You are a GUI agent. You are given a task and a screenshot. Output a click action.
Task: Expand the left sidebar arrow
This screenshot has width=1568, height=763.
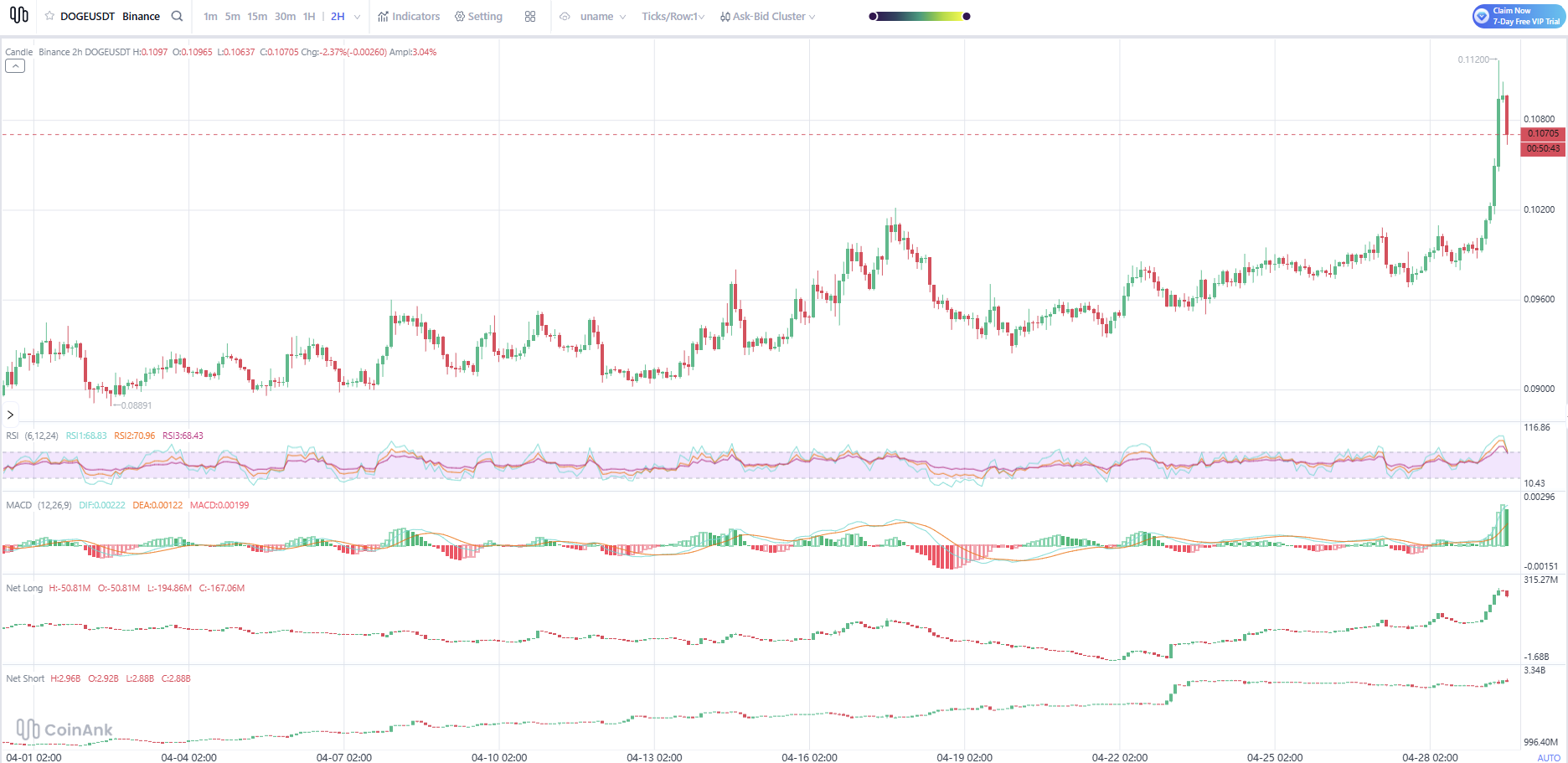[x=10, y=415]
